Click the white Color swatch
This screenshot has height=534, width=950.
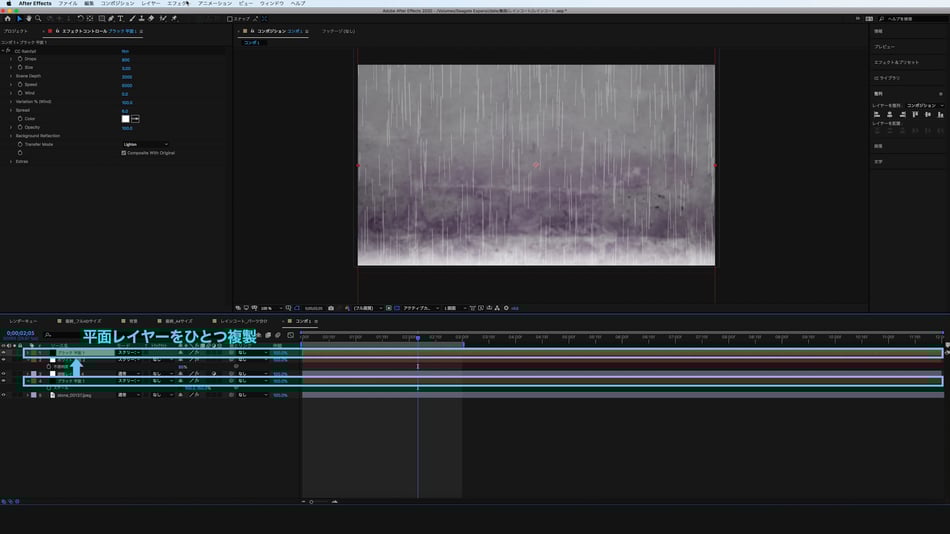coord(126,119)
